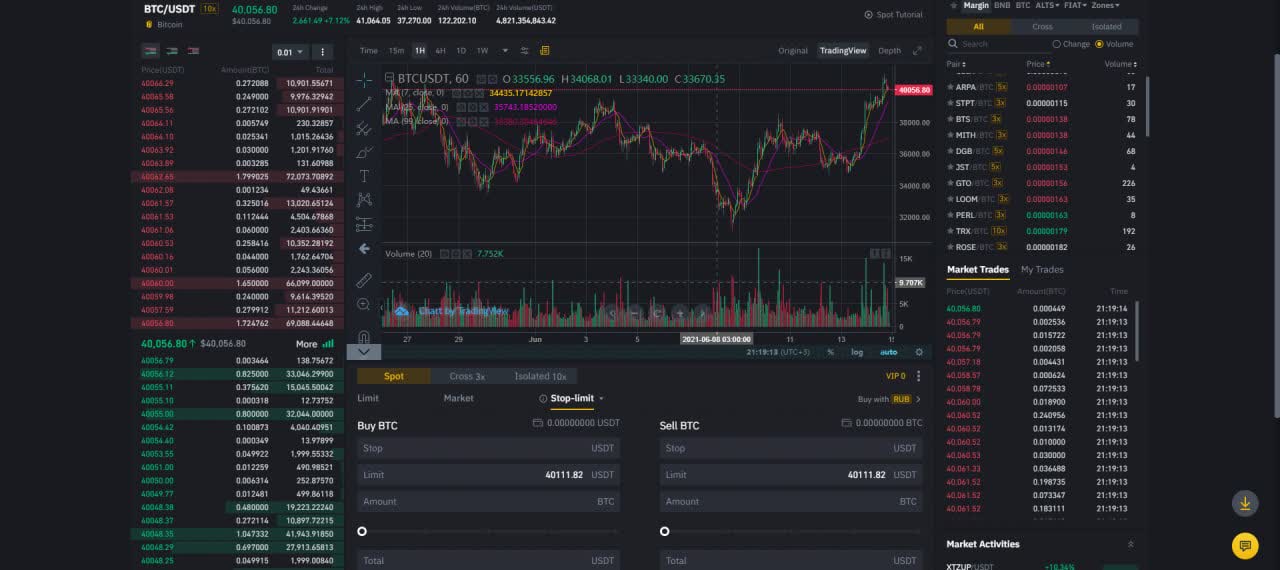Open trade form more options menu

(918, 376)
